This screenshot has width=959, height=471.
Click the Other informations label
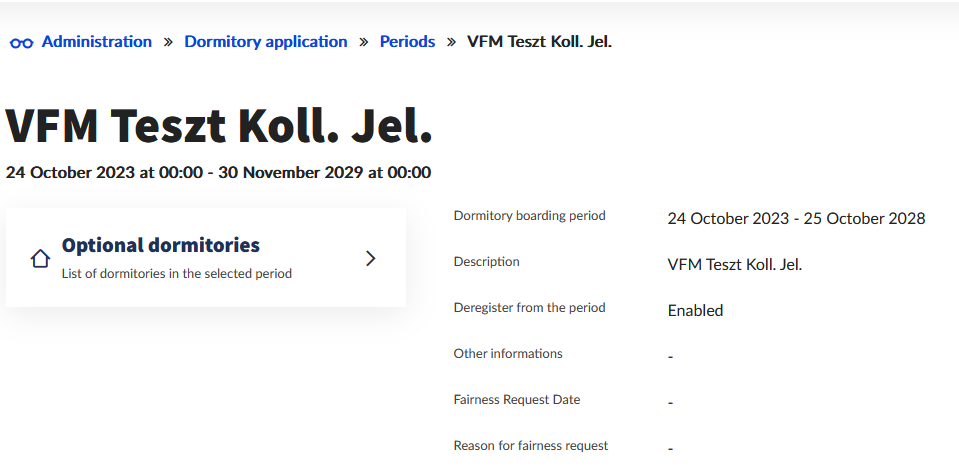[x=508, y=354]
